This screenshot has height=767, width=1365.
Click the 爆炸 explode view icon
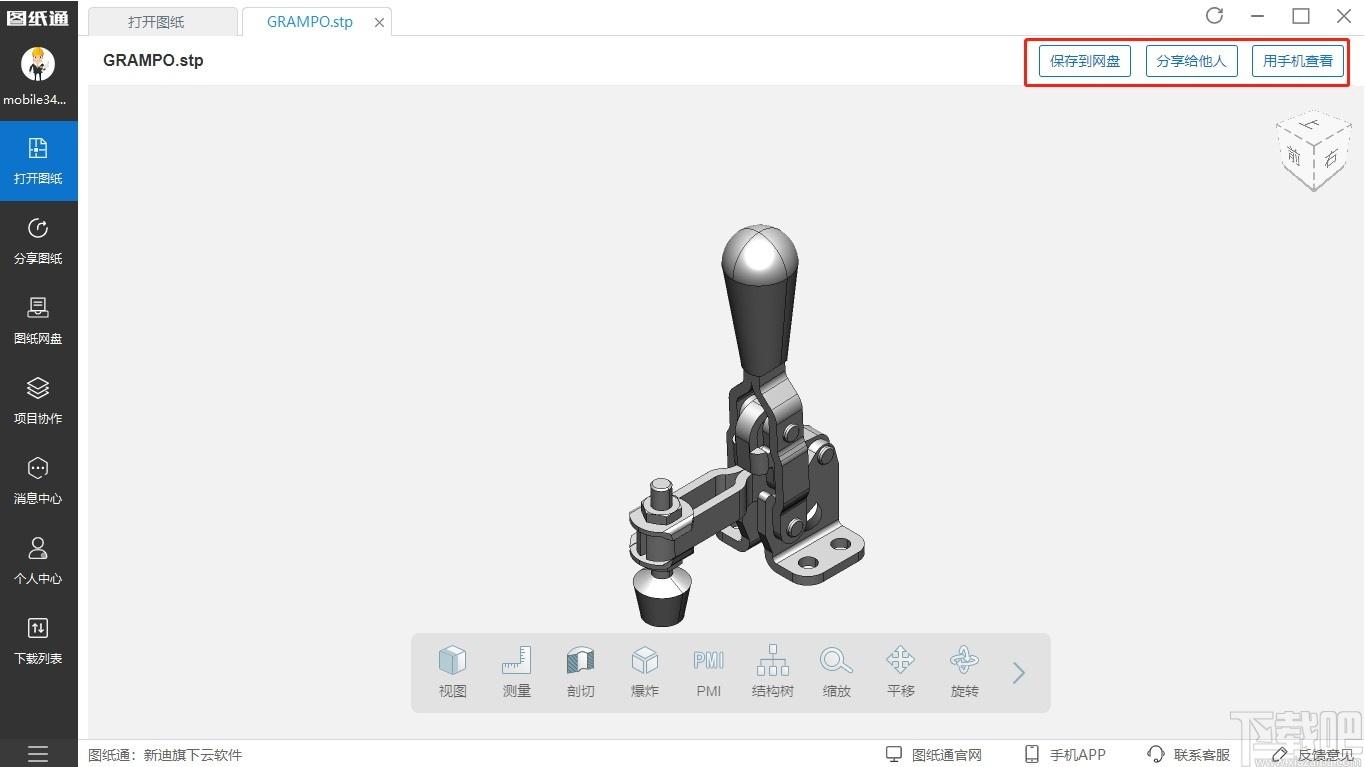645,672
